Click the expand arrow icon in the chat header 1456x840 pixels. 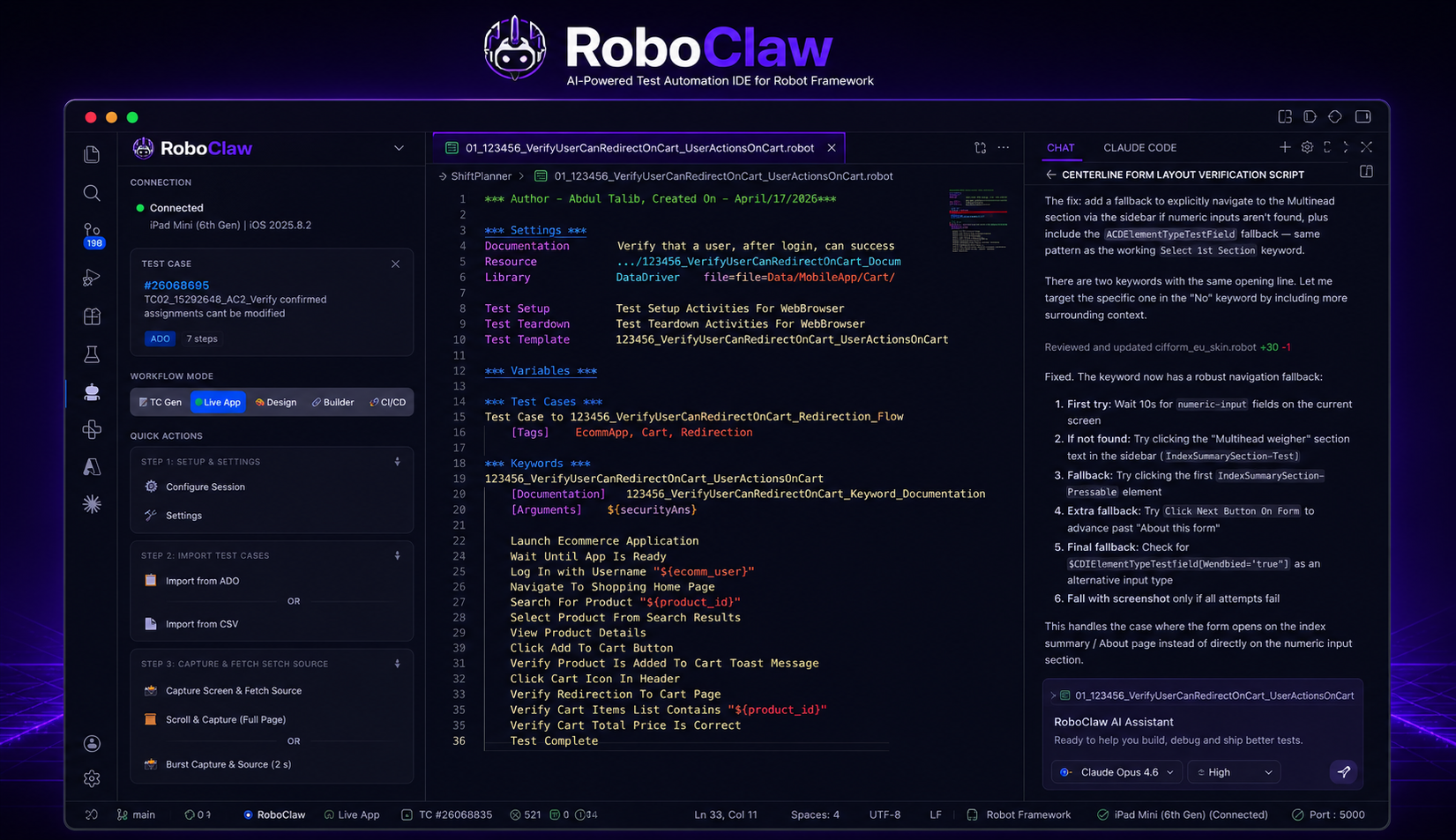1346,147
